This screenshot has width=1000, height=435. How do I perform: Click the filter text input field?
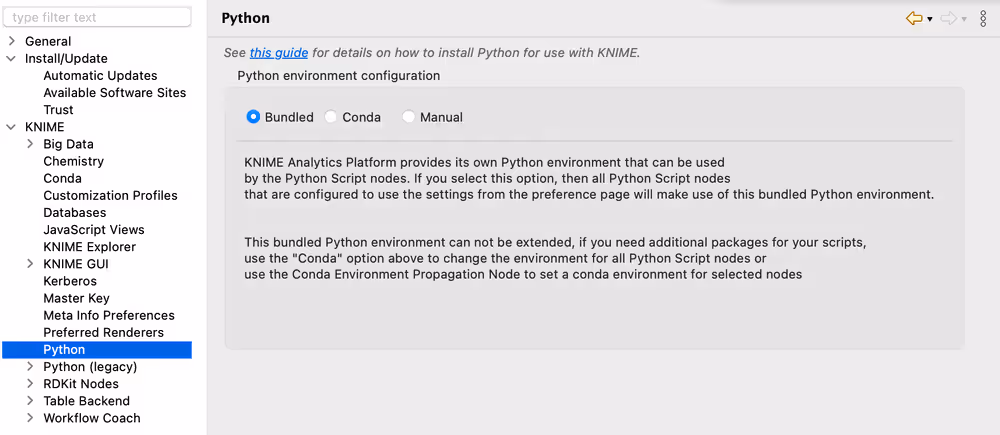(96, 17)
